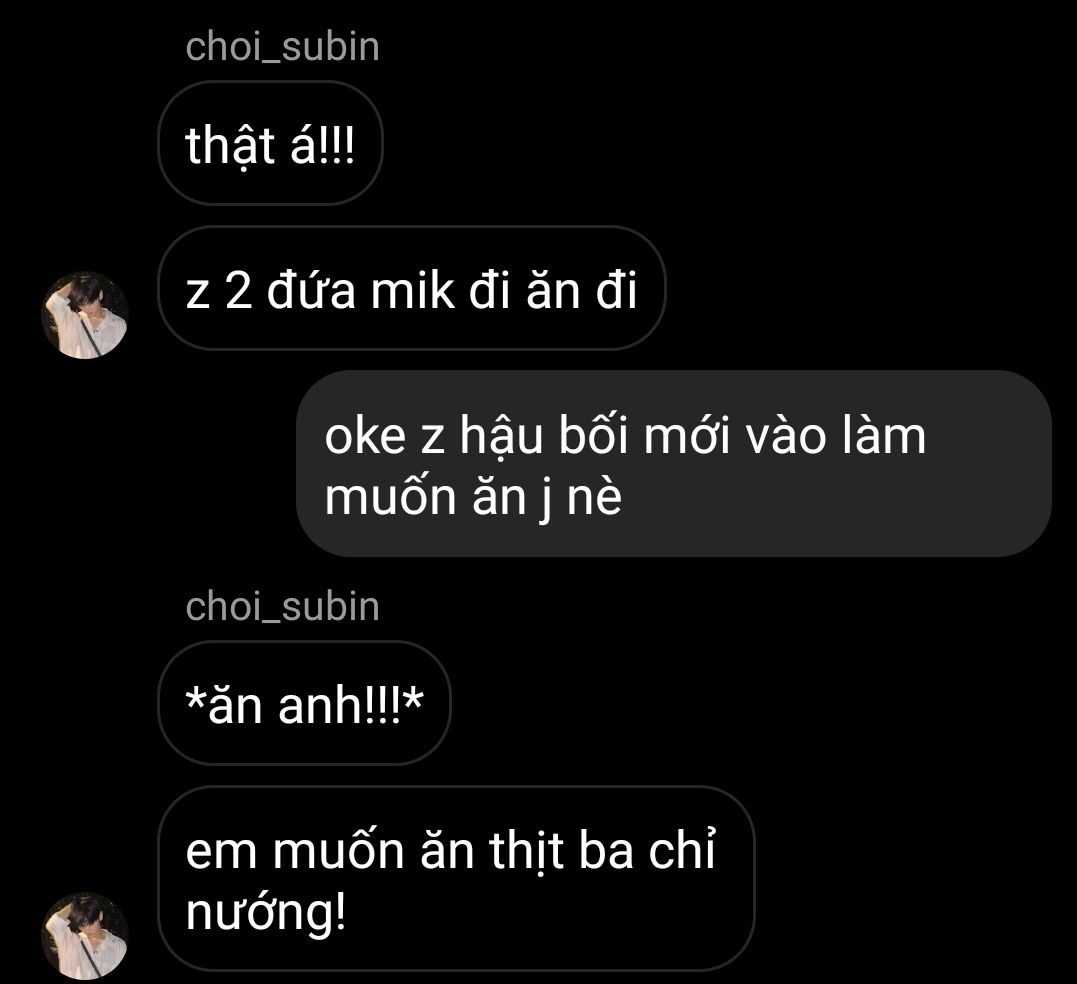Click "muốn ăn j nè" line in sent bubble

473,497
